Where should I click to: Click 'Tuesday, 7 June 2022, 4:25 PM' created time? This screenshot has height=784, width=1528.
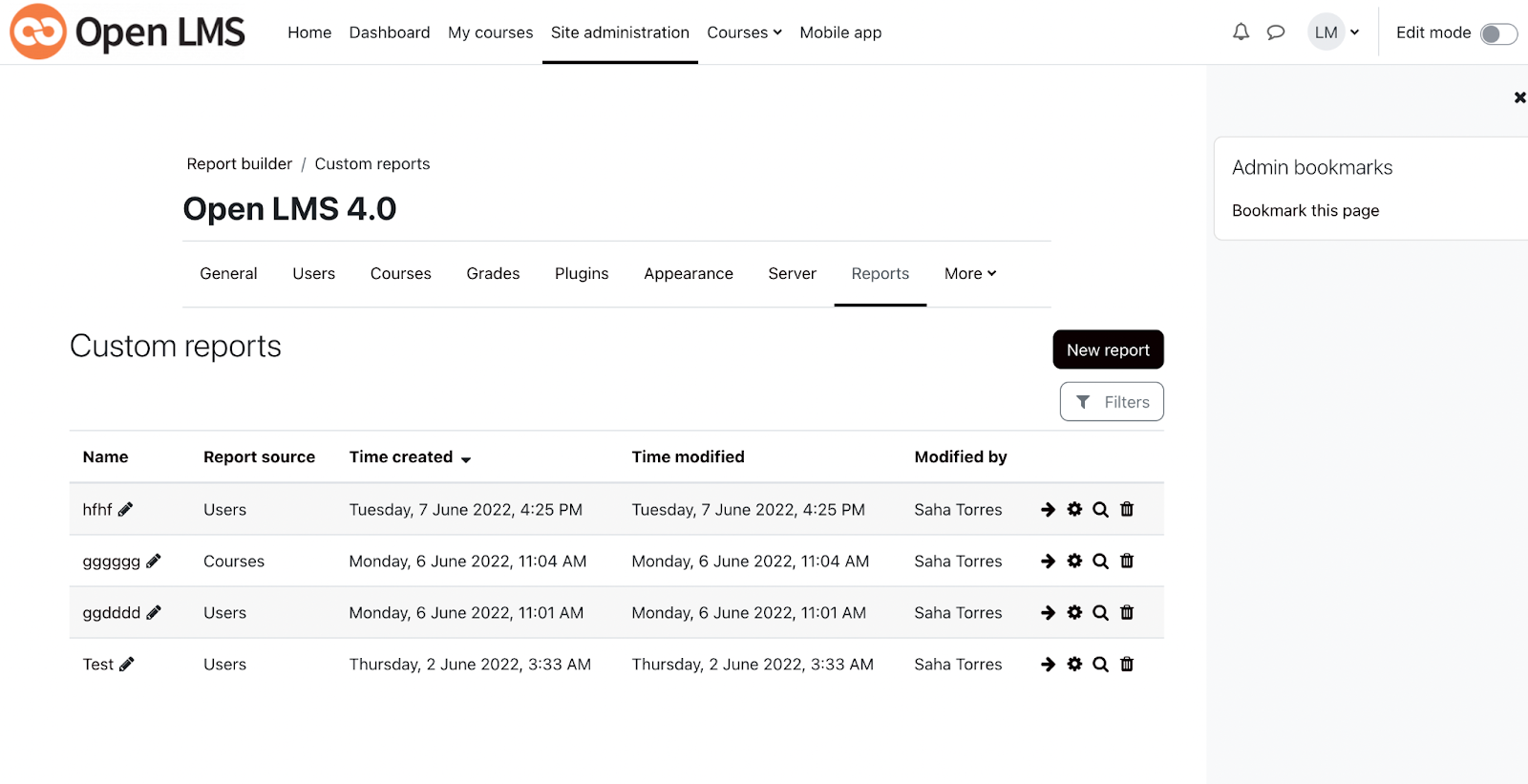coord(465,510)
